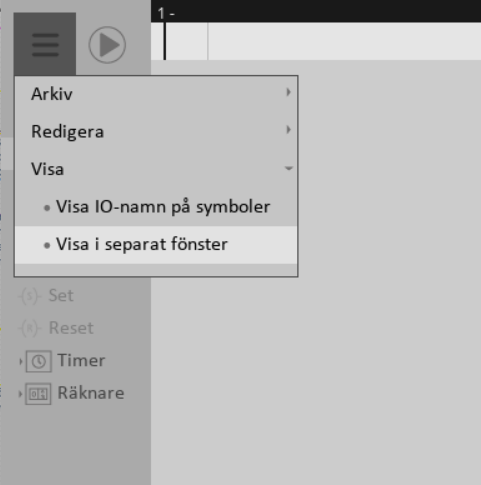Viewport: 481px width, 485px height.
Task: Expand the Timer tree node
Action: pos(21,361)
